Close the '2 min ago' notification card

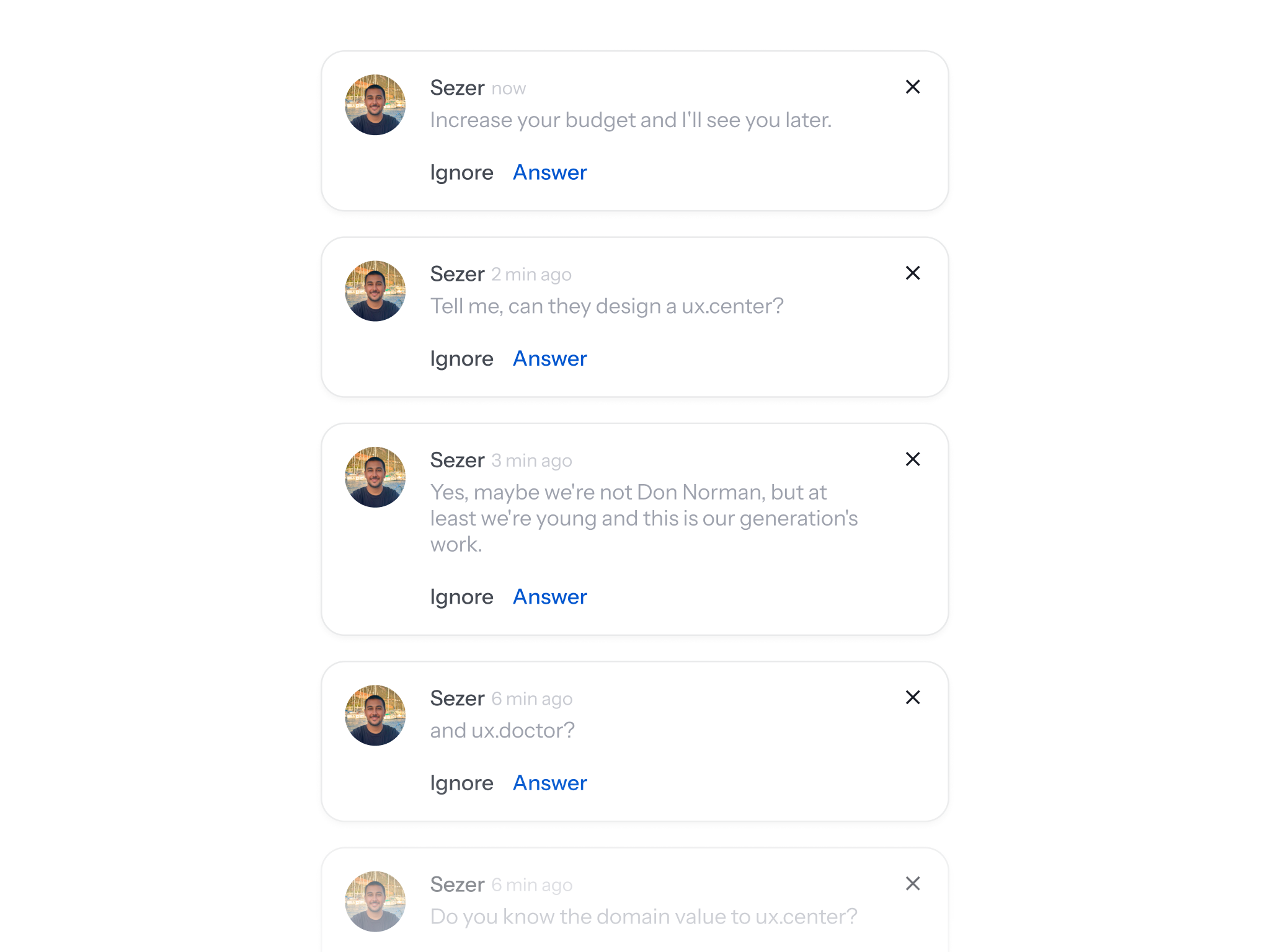click(x=912, y=273)
